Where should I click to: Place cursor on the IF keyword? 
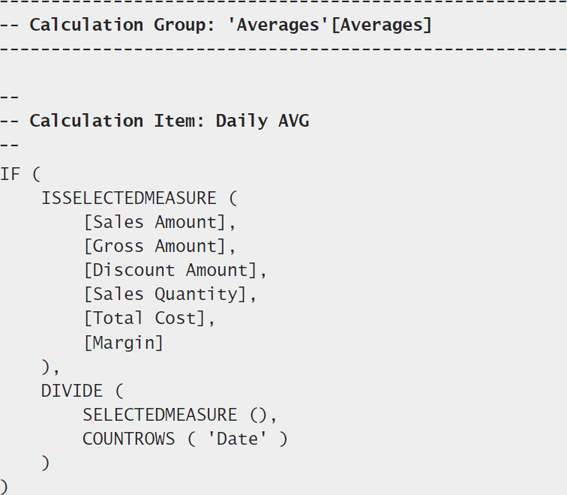(10, 174)
